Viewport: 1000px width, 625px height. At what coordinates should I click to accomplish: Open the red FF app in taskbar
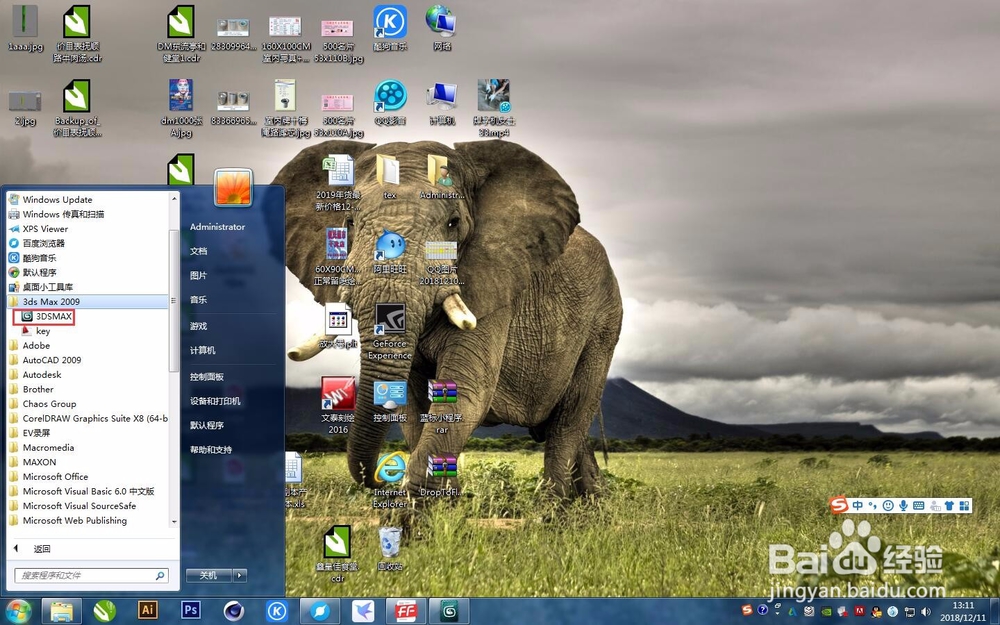tap(405, 611)
